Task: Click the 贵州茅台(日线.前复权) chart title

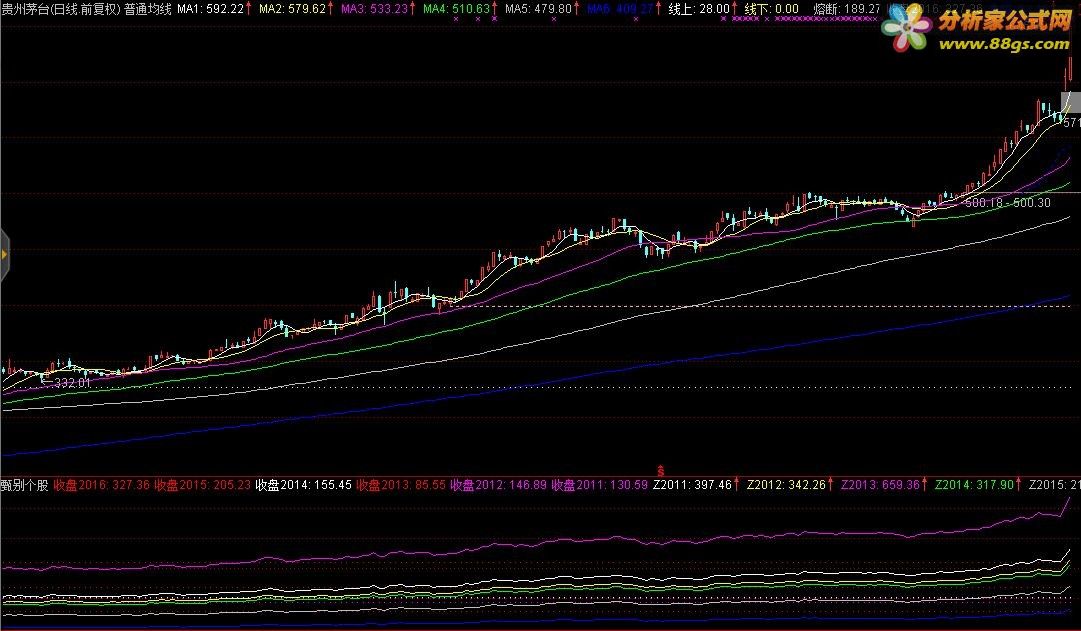Action: tap(61, 9)
